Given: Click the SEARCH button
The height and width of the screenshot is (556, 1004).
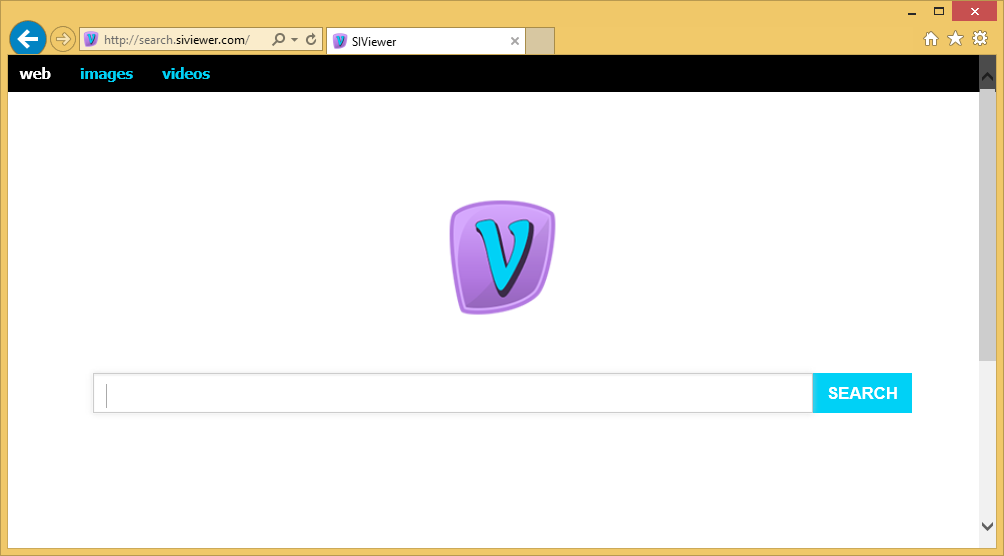Looking at the screenshot, I should click(862, 393).
